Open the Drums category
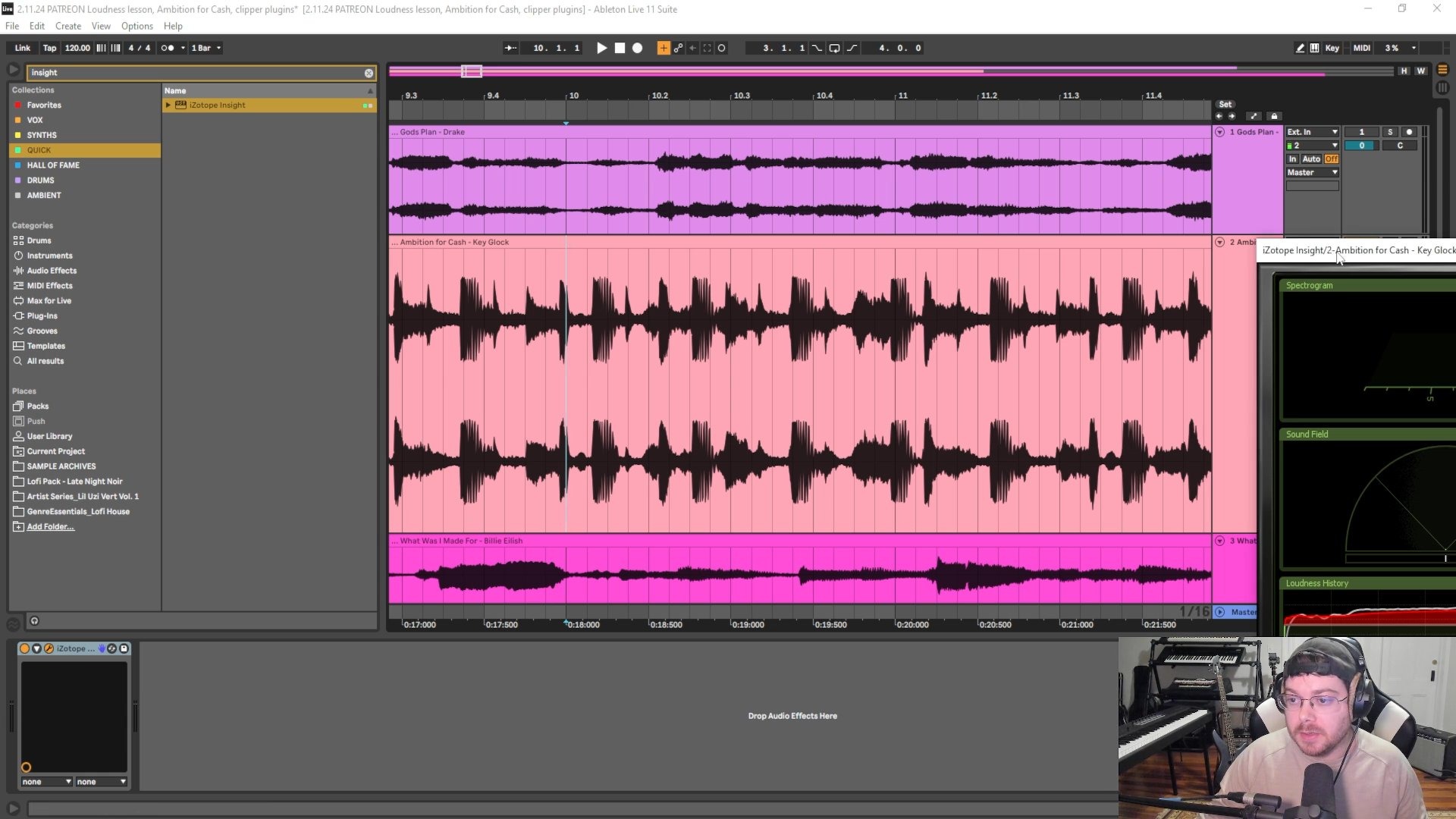1456x819 pixels. [39, 240]
